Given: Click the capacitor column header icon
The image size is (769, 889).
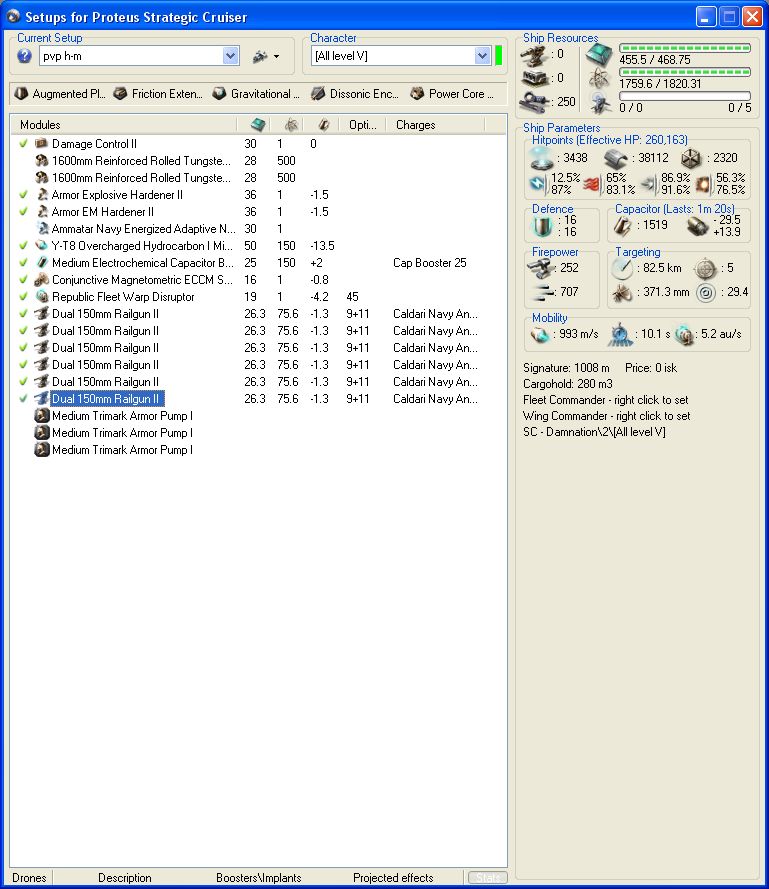Looking at the screenshot, I should tap(324, 125).
